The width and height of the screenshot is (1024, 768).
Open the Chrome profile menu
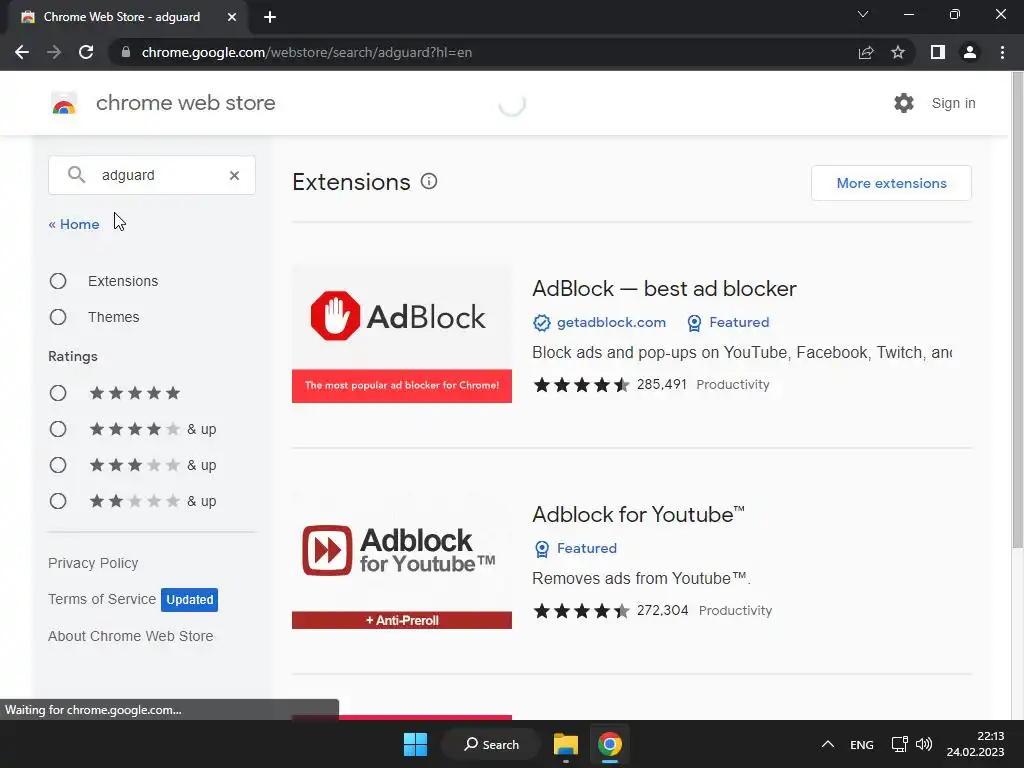[x=970, y=52]
